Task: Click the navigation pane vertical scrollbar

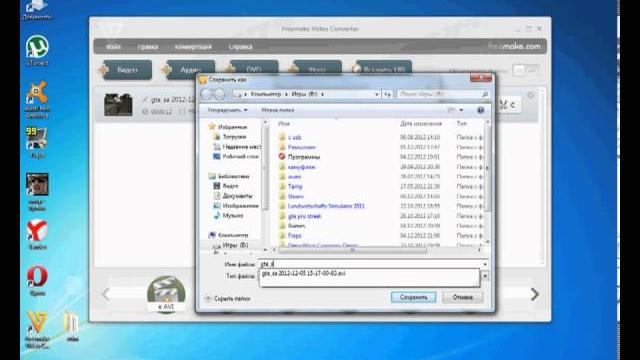Action: point(266,167)
